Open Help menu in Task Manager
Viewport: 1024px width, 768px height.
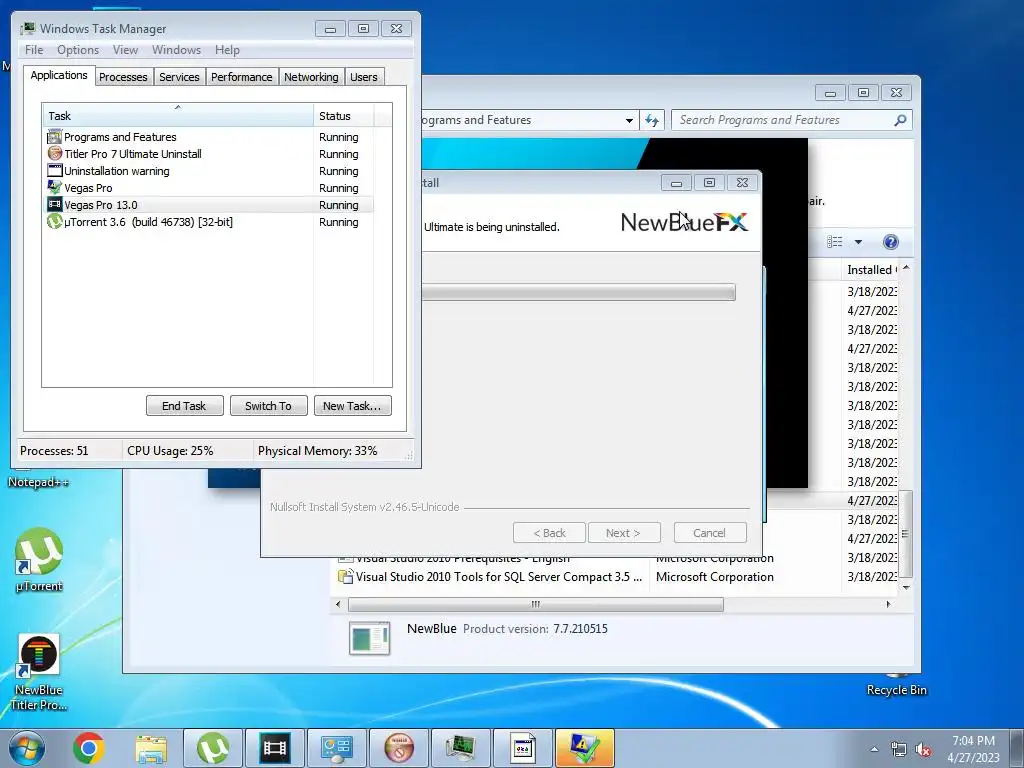coord(227,50)
